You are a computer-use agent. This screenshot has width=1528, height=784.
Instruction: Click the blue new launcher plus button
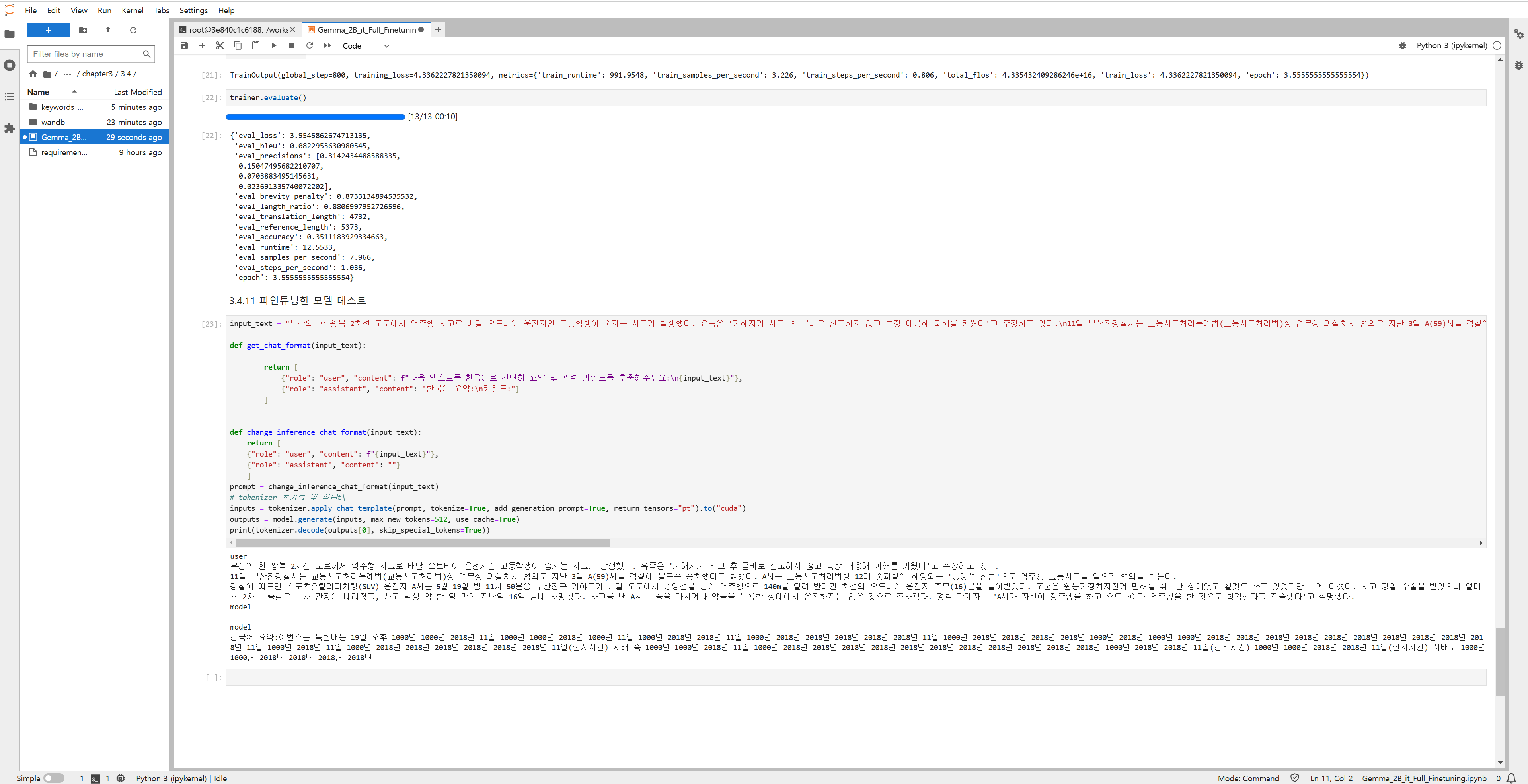pyautogui.click(x=49, y=30)
